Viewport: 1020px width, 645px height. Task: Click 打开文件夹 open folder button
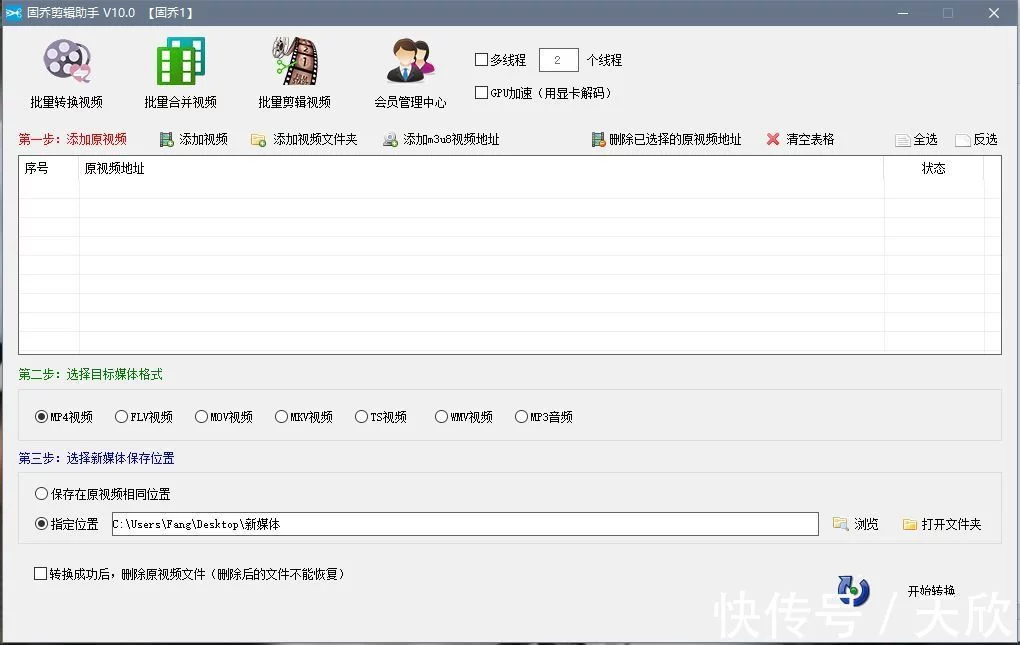[942, 524]
